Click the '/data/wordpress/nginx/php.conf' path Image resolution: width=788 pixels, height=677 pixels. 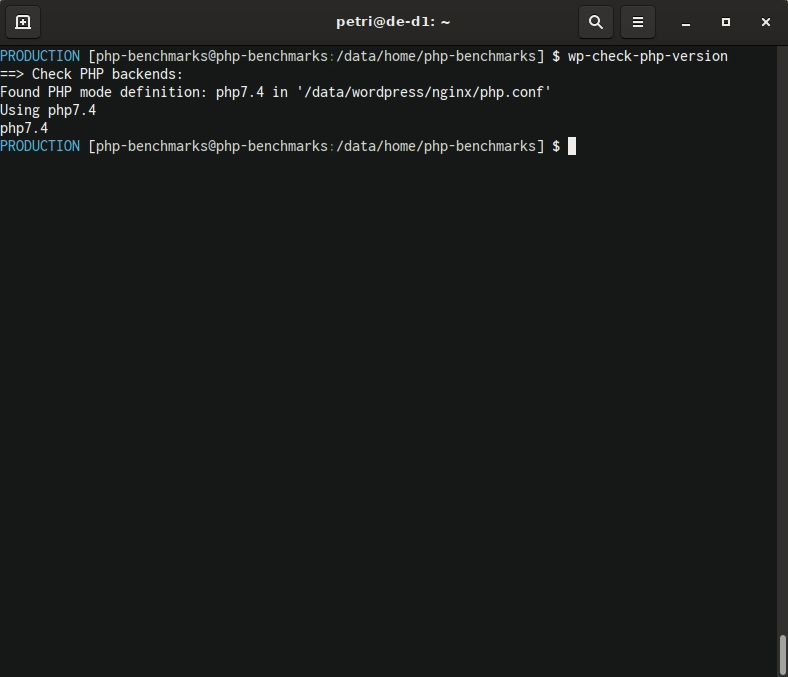(424, 92)
